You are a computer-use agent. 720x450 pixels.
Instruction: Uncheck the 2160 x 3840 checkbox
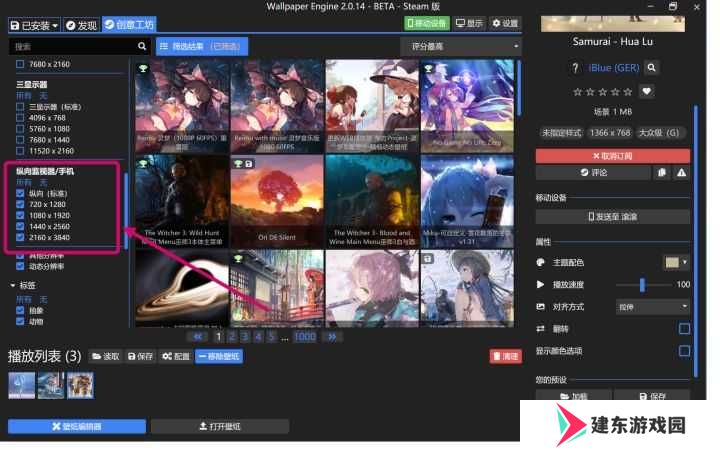[20, 237]
